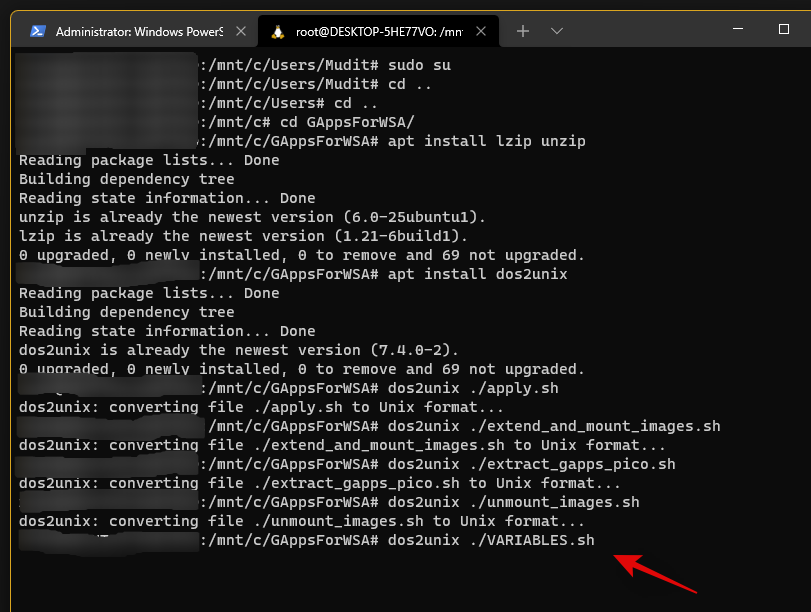Viewport: 811px width, 612px height.
Task: Click the Linux penguin icon on active tab
Action: click(277, 31)
